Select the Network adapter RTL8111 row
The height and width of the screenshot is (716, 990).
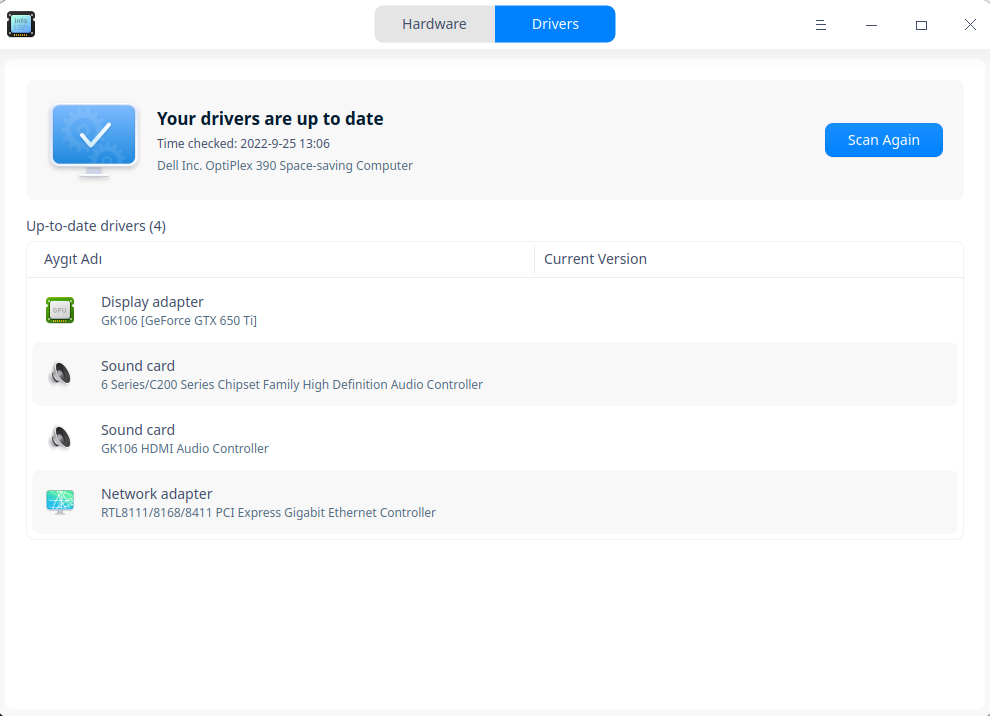(x=495, y=502)
